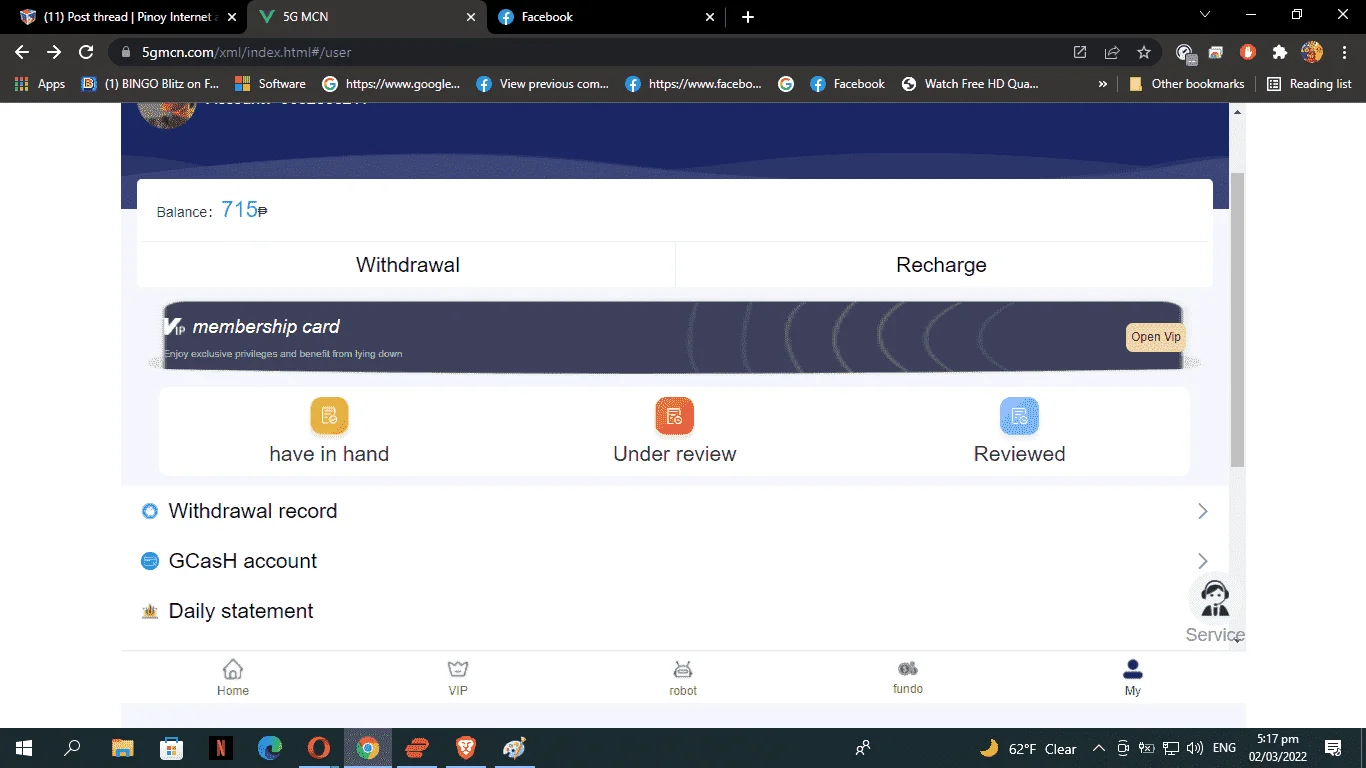Click the Open Vip button
Viewport: 1366px width, 768px height.
pos(1156,337)
